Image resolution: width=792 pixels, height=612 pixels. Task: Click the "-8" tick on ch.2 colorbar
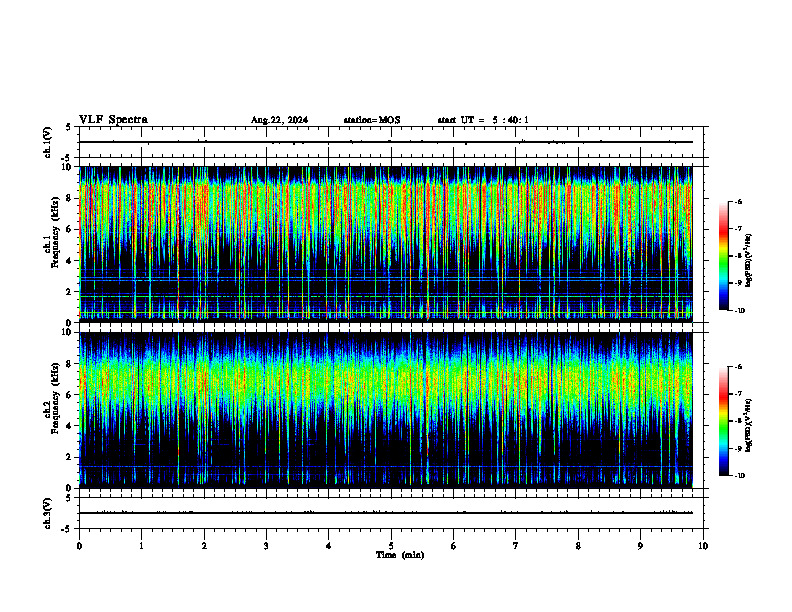(x=738, y=421)
